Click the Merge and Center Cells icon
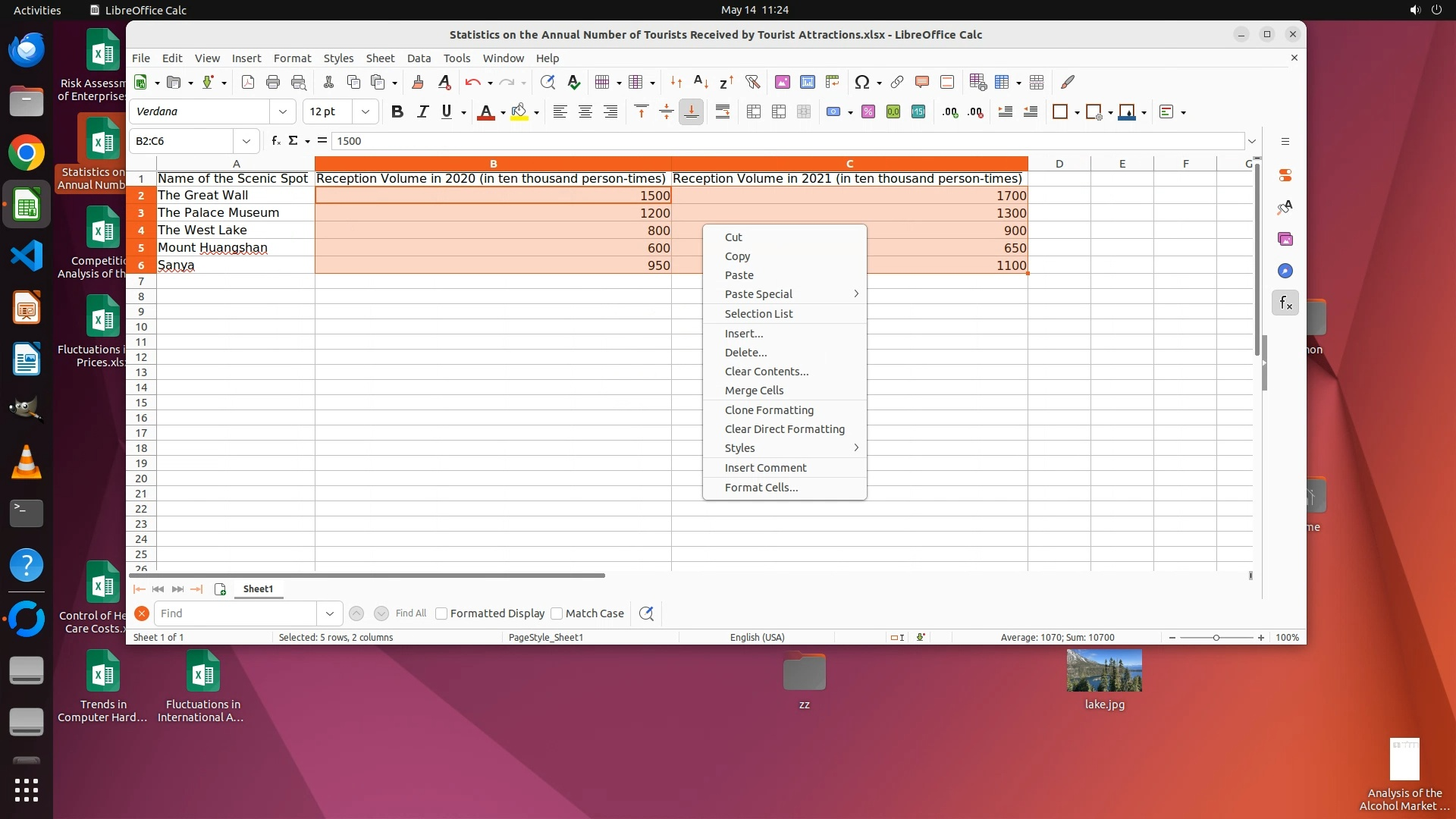The height and width of the screenshot is (819, 1456). coord(753,112)
